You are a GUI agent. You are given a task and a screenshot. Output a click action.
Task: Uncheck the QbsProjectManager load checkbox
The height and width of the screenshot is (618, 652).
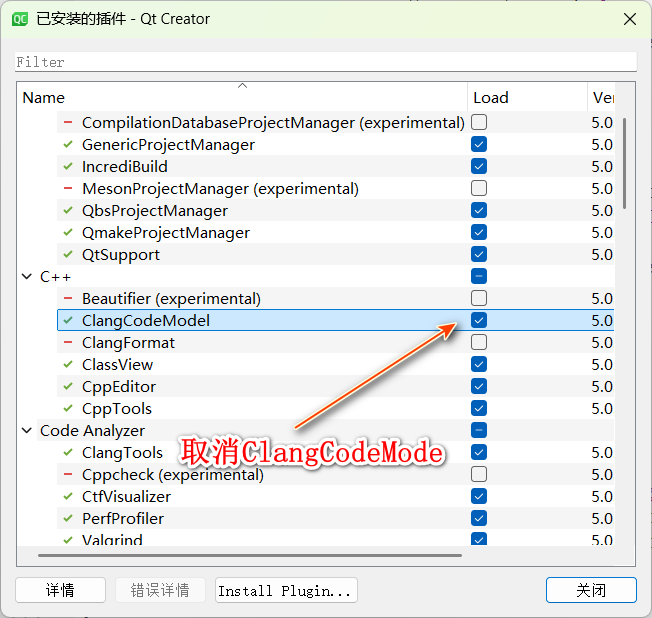(x=479, y=210)
